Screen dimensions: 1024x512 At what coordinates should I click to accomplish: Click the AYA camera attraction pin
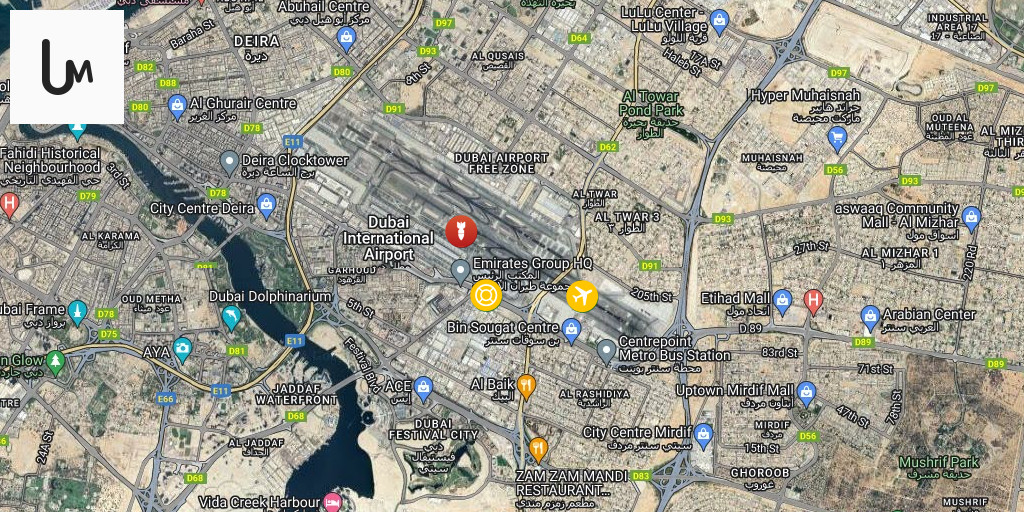click(182, 350)
